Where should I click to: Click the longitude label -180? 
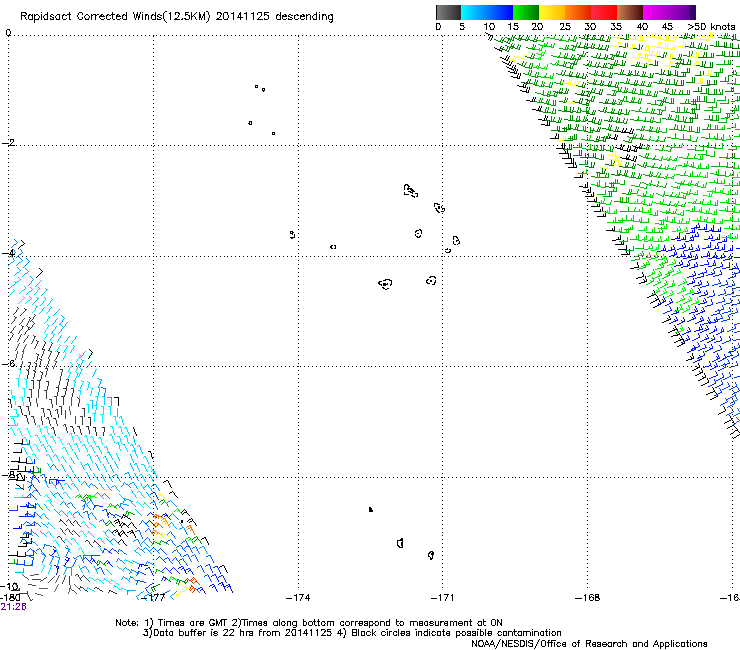[x=9, y=598]
